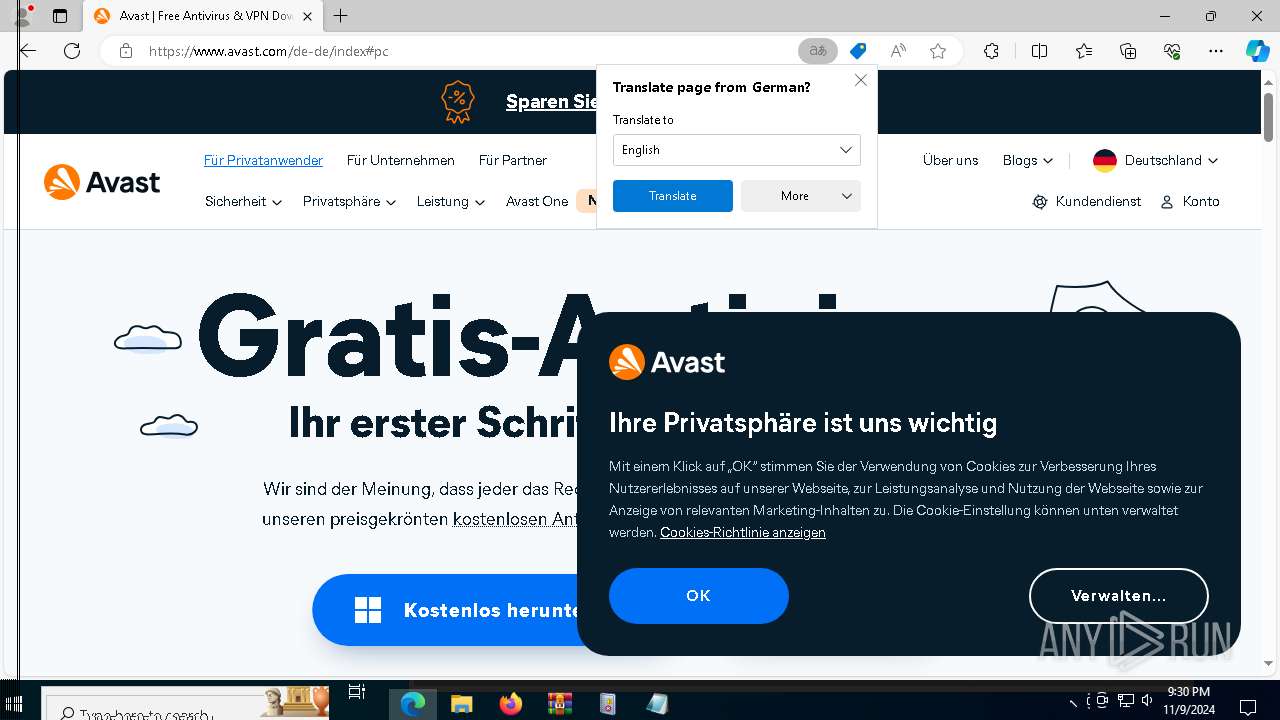Close the Avast browser tab
Screen dimensions: 1280x720
coord(307,16)
